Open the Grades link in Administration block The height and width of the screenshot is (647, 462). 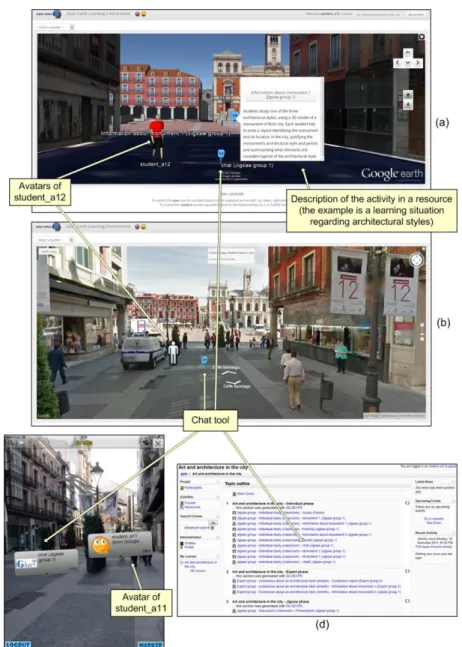(190, 543)
